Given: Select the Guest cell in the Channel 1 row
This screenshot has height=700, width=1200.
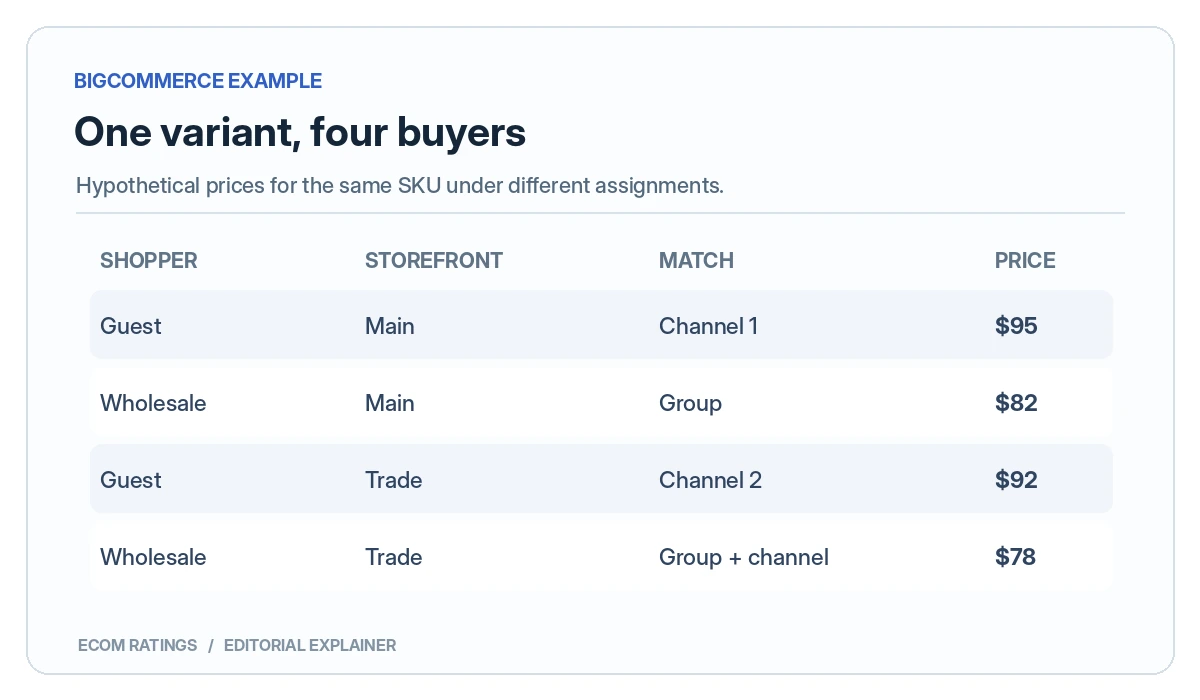Looking at the screenshot, I should point(131,326).
